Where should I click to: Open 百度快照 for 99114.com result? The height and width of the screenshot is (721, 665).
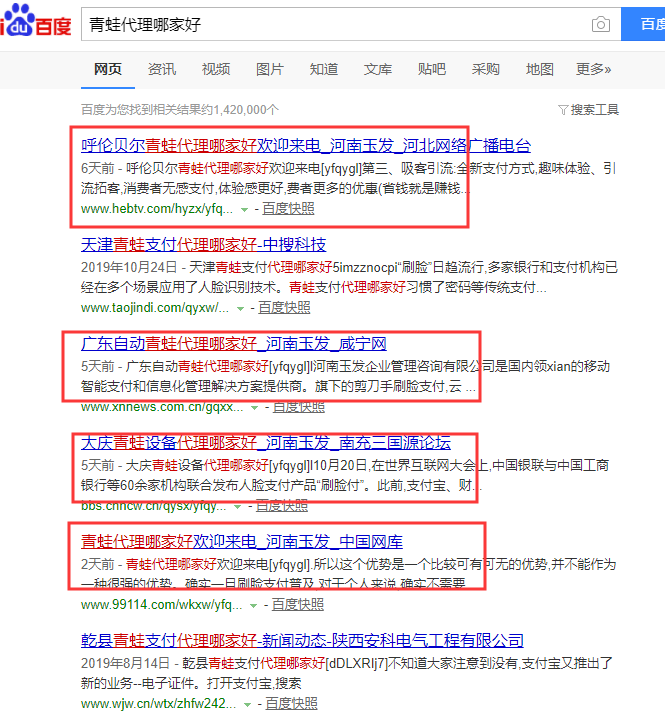tap(298, 604)
